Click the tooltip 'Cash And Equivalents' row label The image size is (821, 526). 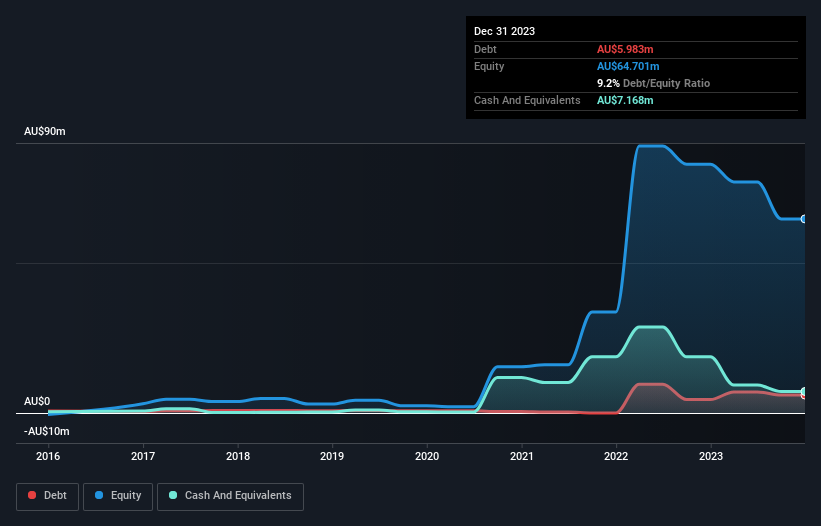tap(527, 100)
